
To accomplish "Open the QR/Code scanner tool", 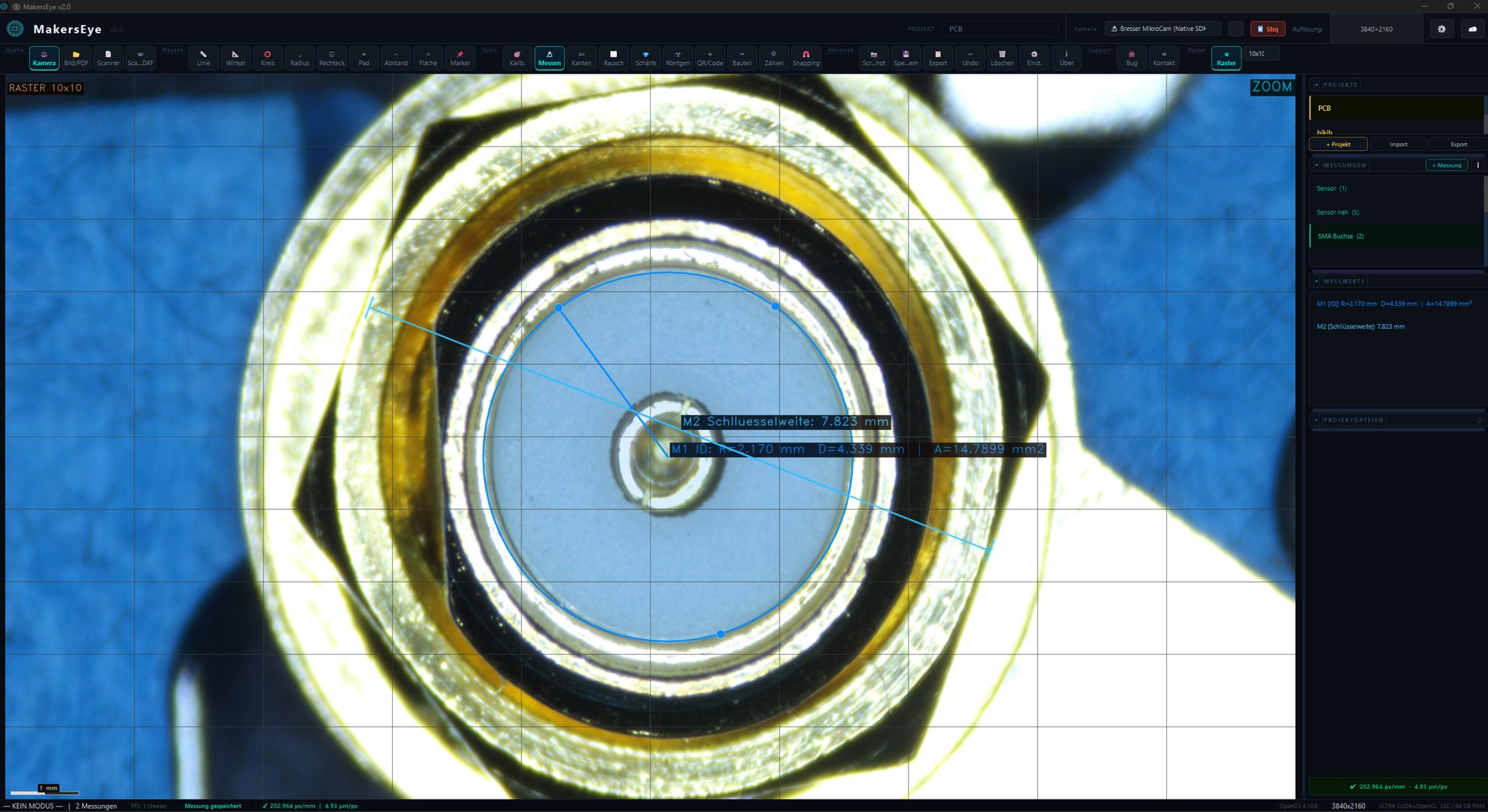I will [x=709, y=58].
